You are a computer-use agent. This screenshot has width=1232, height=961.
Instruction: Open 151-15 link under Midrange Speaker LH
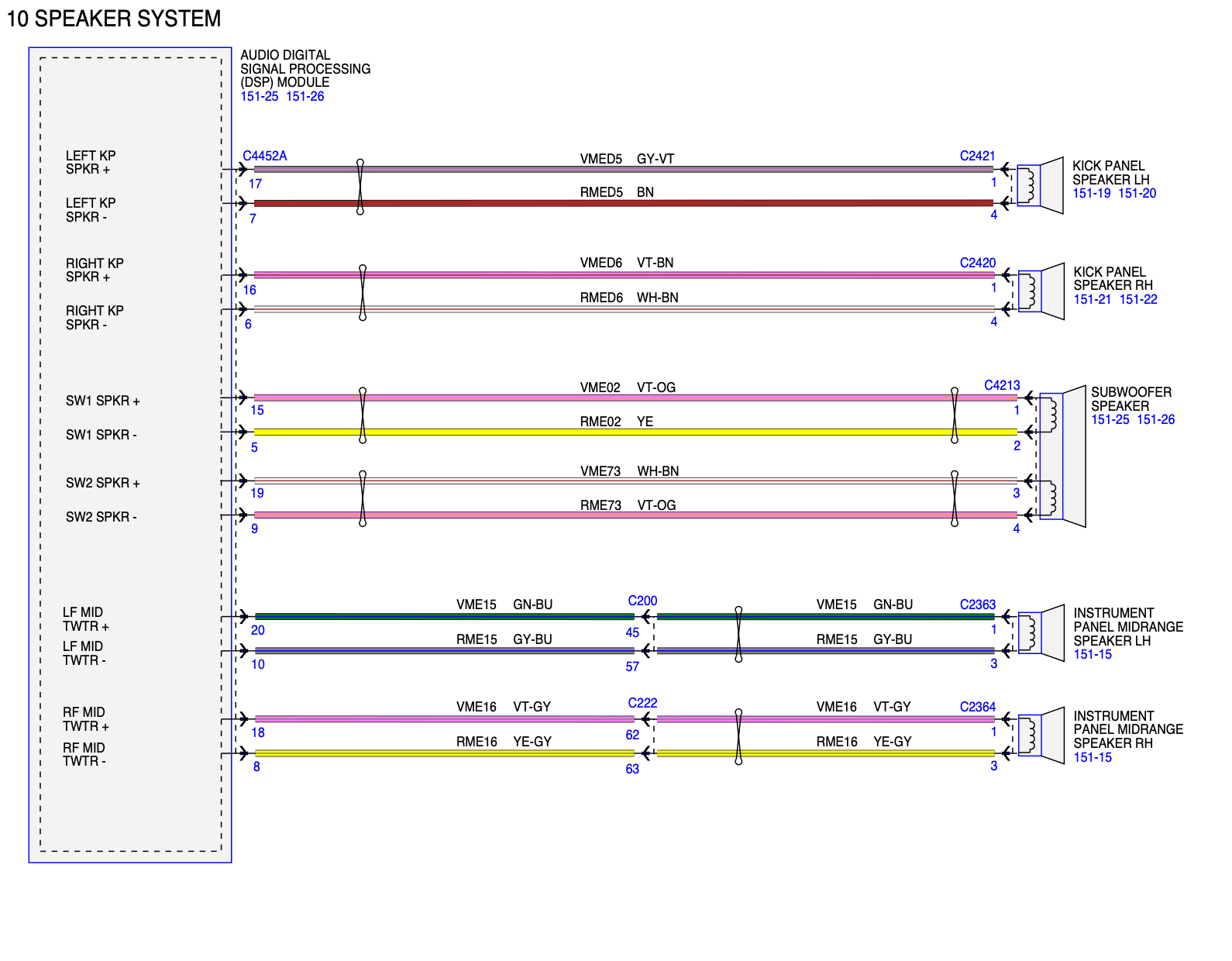1093,655
